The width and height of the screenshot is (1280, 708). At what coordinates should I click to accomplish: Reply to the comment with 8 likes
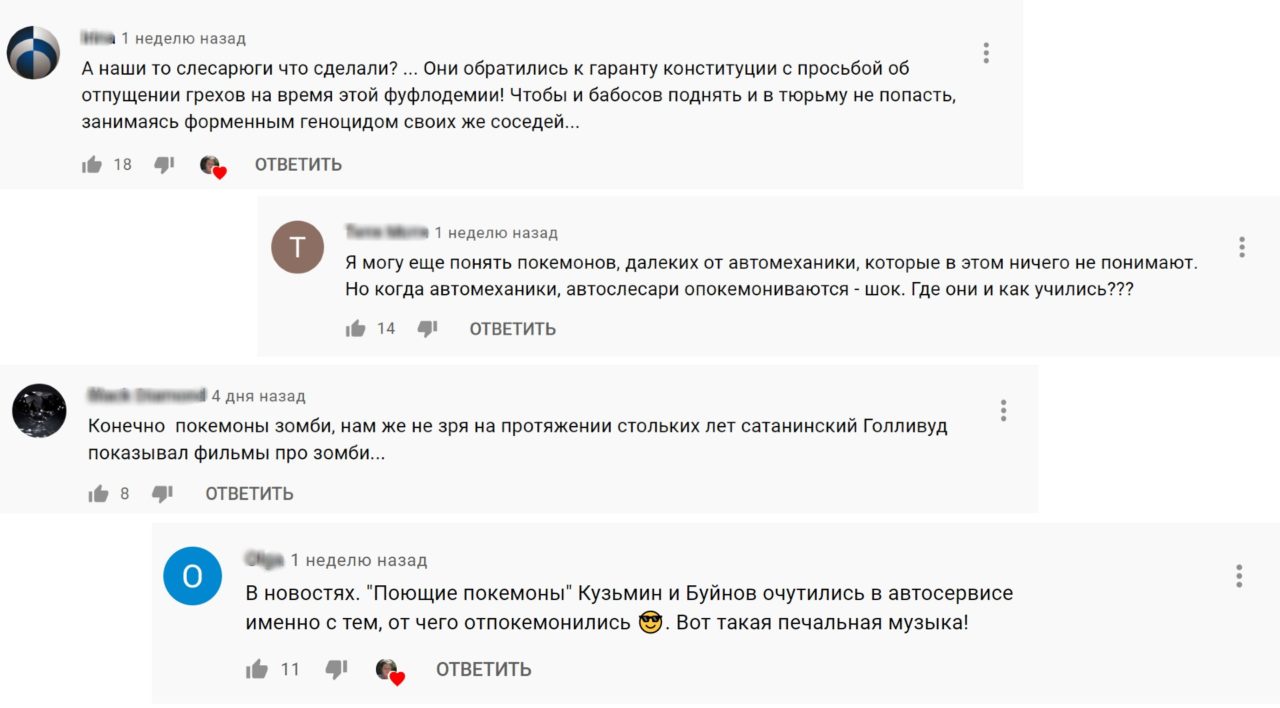[x=249, y=493]
